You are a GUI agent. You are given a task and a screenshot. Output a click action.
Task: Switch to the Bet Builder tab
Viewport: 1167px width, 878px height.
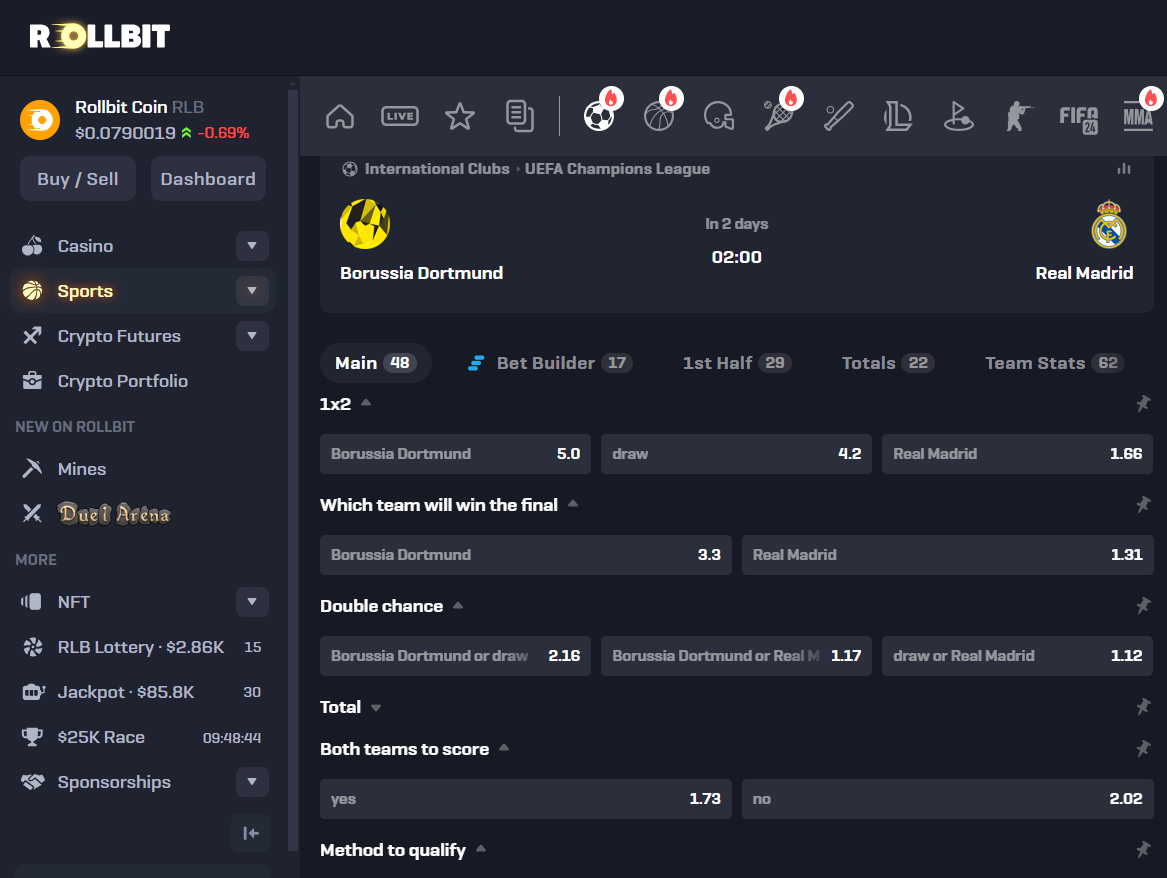(x=549, y=363)
